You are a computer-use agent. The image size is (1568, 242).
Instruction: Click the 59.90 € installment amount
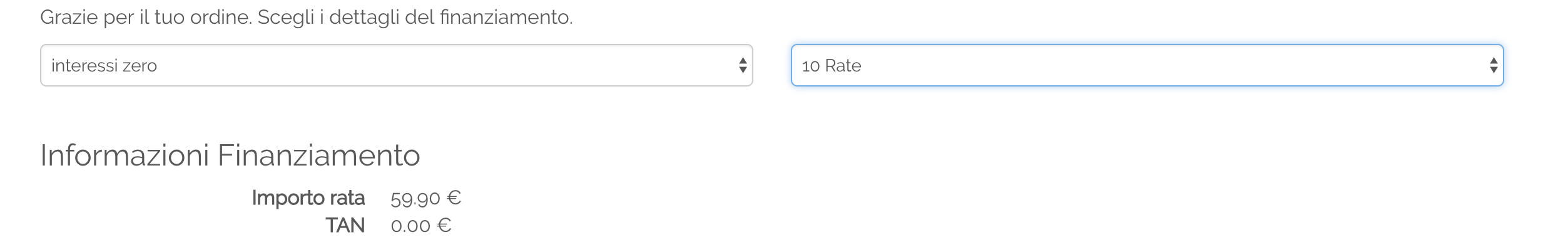pyautogui.click(x=425, y=198)
